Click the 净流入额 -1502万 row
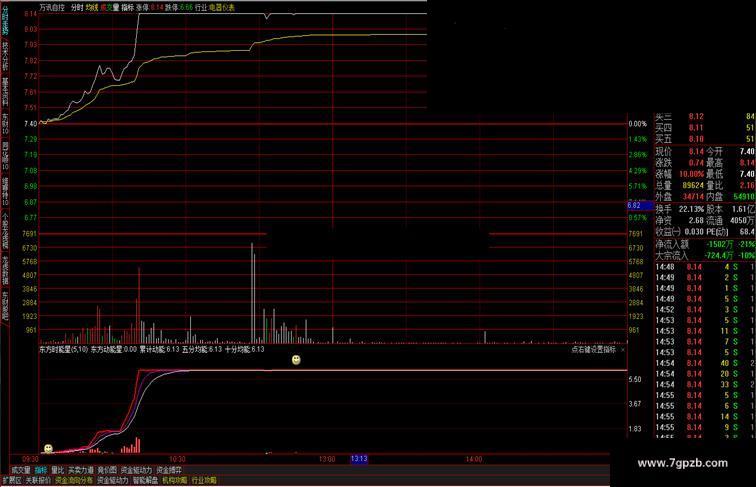The height and width of the screenshot is (487, 756). [x=705, y=244]
